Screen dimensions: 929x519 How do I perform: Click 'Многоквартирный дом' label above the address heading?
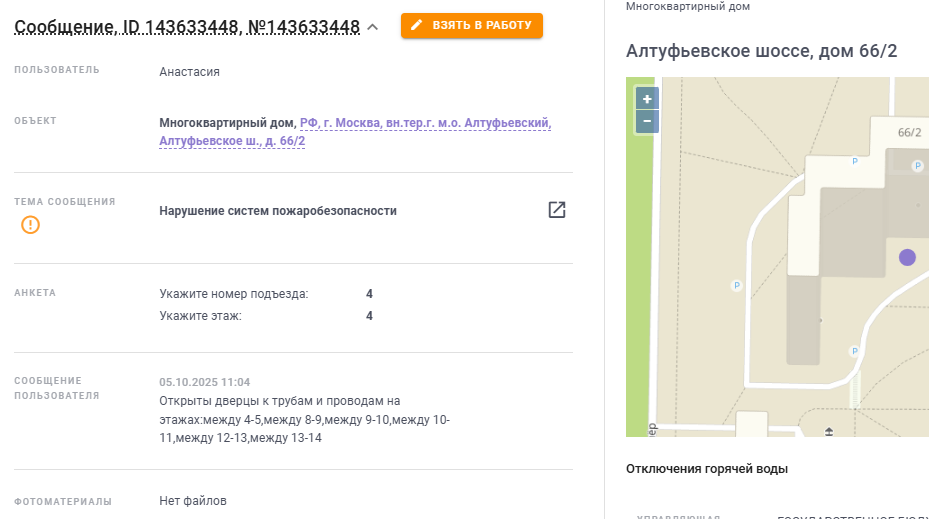[688, 7]
